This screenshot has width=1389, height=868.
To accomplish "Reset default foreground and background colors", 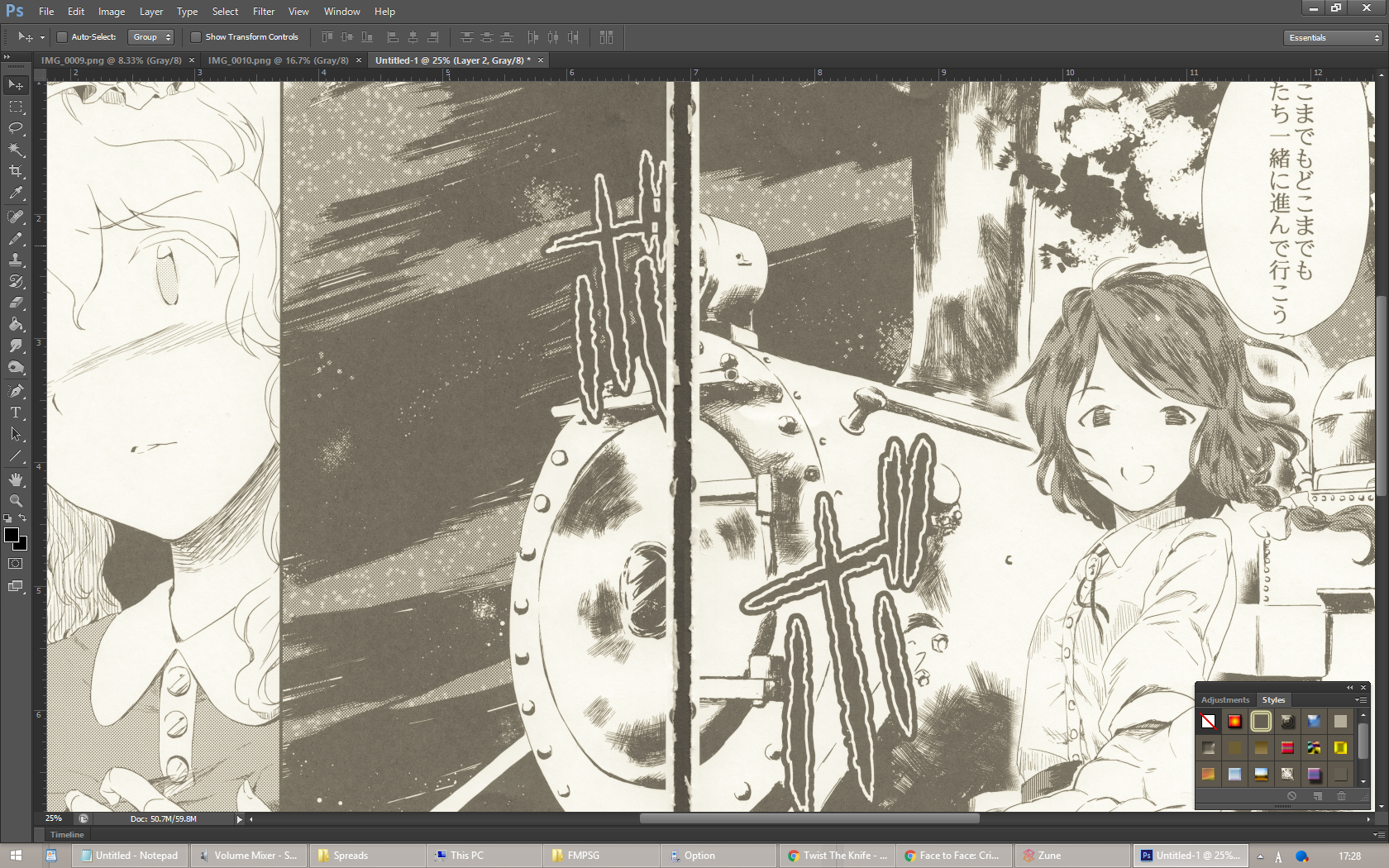I will 7,518.
